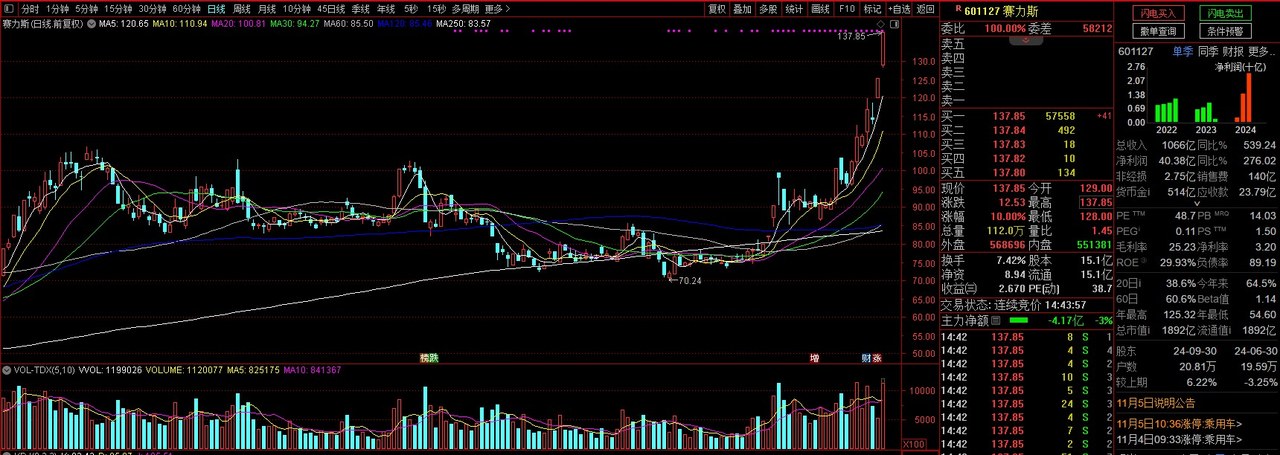Toggle 复权 price adjustment in the toolbar
Image resolution: width=1280 pixels, height=455 pixels.
click(x=717, y=9)
